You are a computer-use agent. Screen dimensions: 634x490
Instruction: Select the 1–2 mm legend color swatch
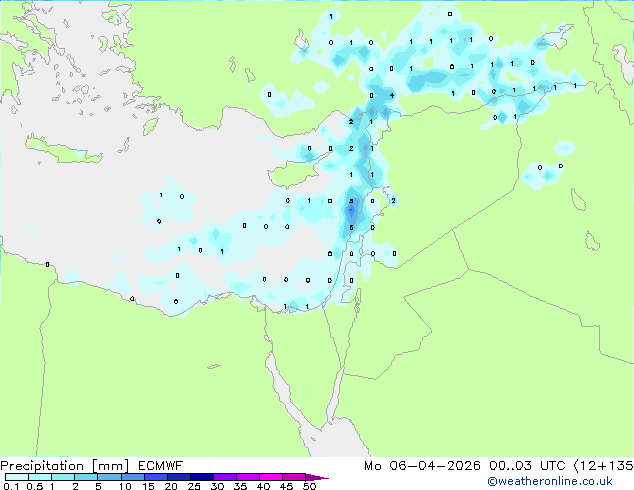tap(63, 477)
